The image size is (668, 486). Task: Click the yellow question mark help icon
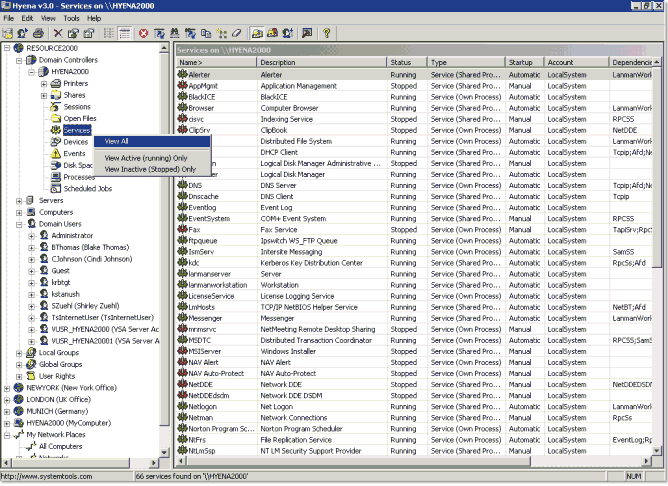click(x=327, y=33)
